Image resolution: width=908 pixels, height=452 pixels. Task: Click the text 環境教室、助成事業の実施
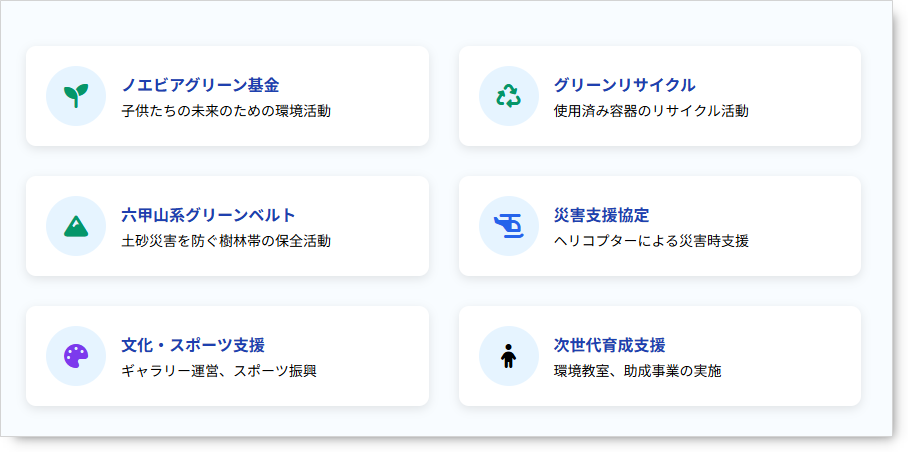[638, 371]
